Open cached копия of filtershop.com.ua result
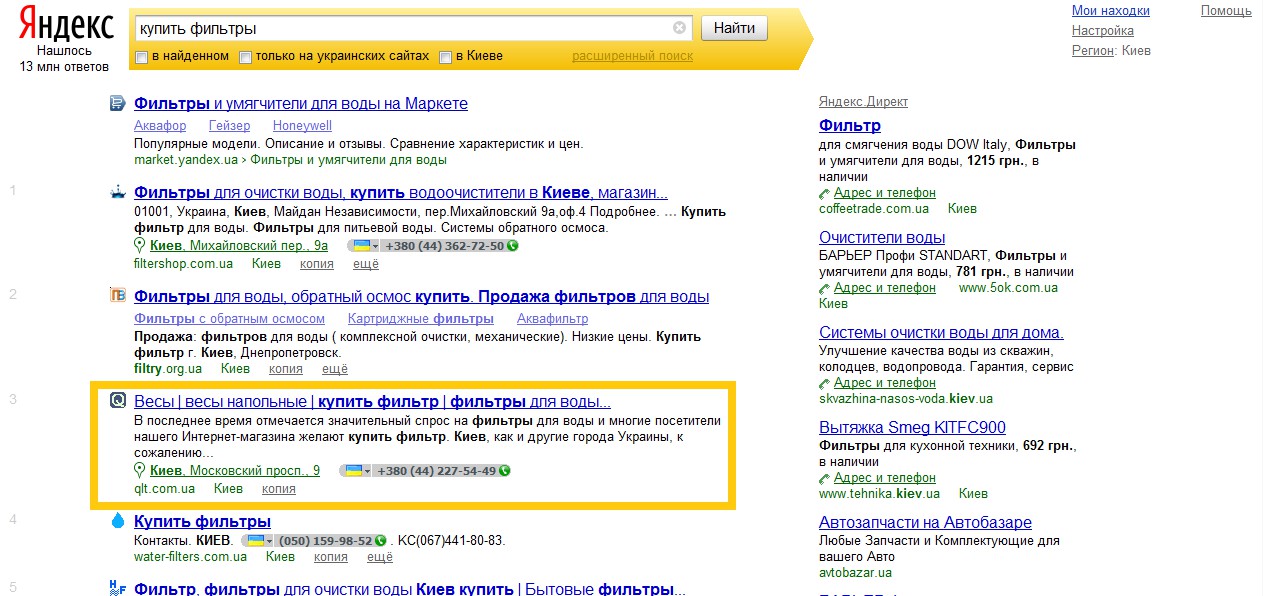The height and width of the screenshot is (596, 1263). tap(318, 264)
